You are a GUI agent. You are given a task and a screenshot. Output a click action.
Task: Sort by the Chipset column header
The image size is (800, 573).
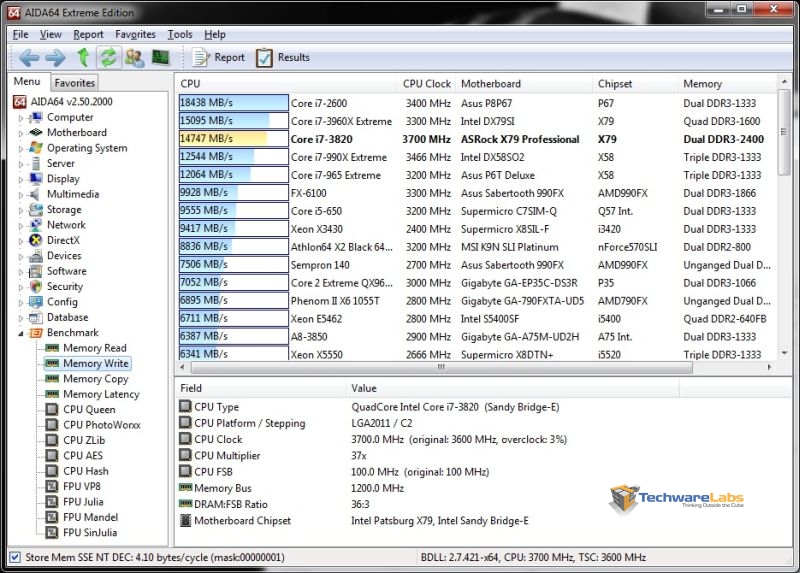point(635,84)
